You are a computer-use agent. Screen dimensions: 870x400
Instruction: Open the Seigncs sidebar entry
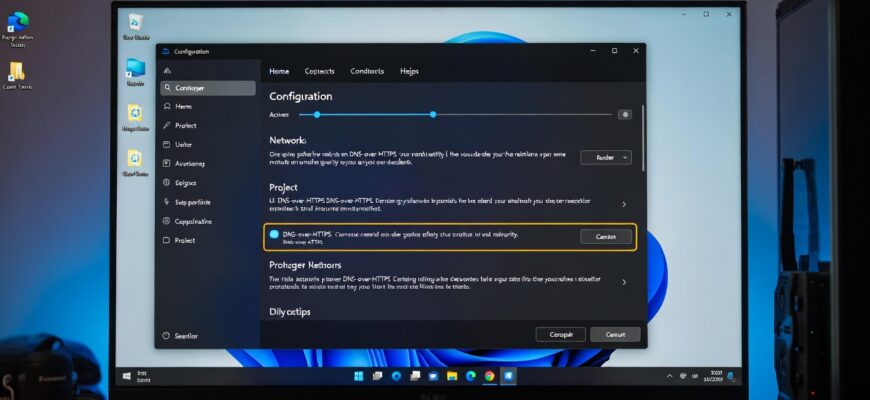pyautogui.click(x=208, y=183)
